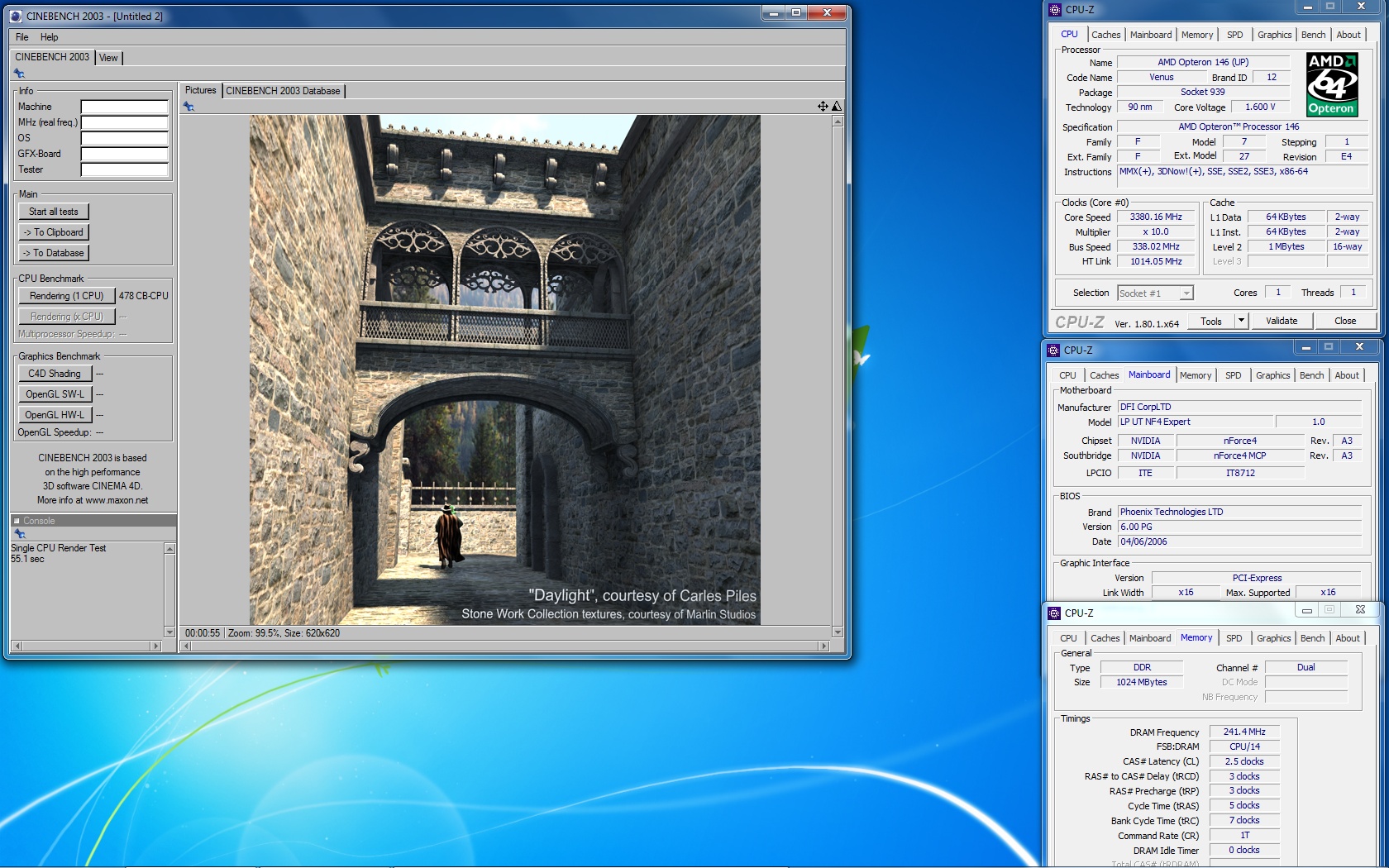Click the 55.1 sec console line
1389x868 pixels.
28,559
